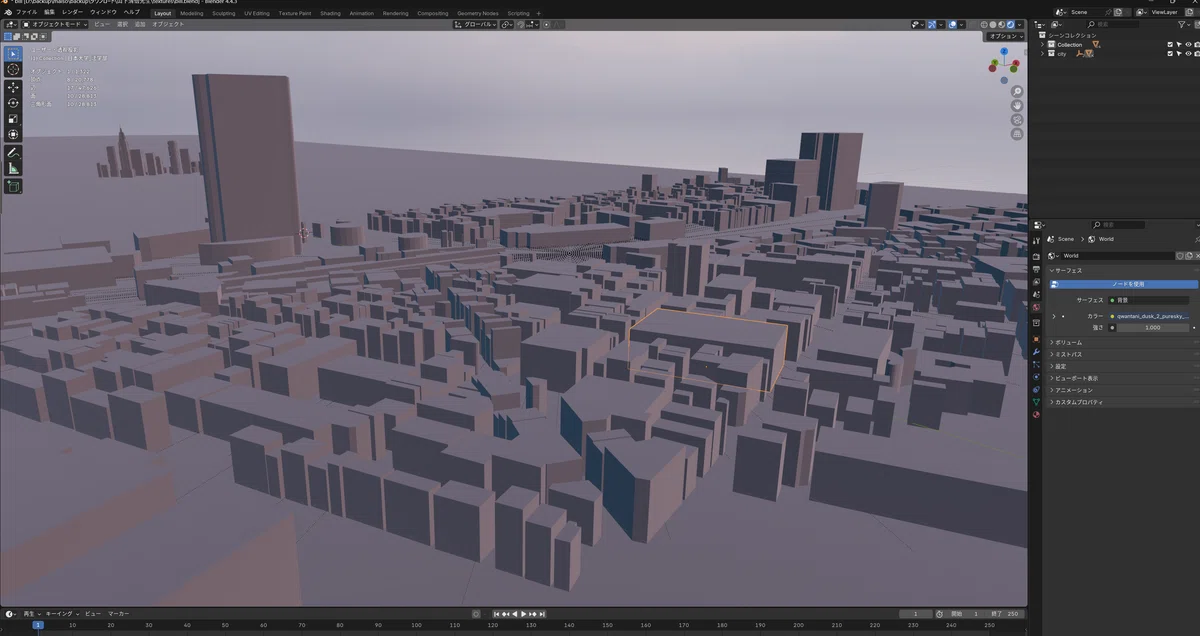Hide the city collection with its eye icon

[x=1187, y=54]
